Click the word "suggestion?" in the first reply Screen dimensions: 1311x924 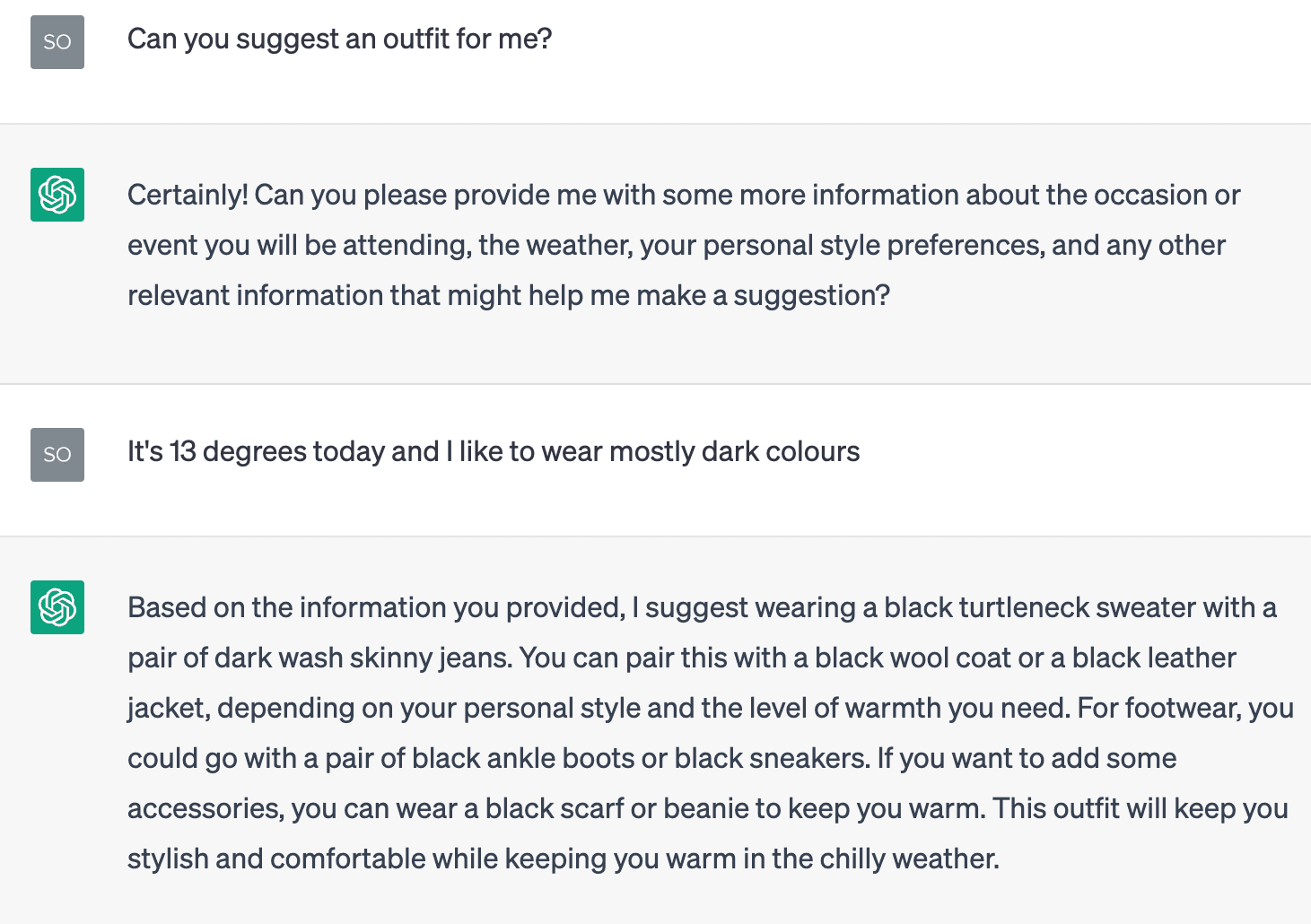click(812, 296)
